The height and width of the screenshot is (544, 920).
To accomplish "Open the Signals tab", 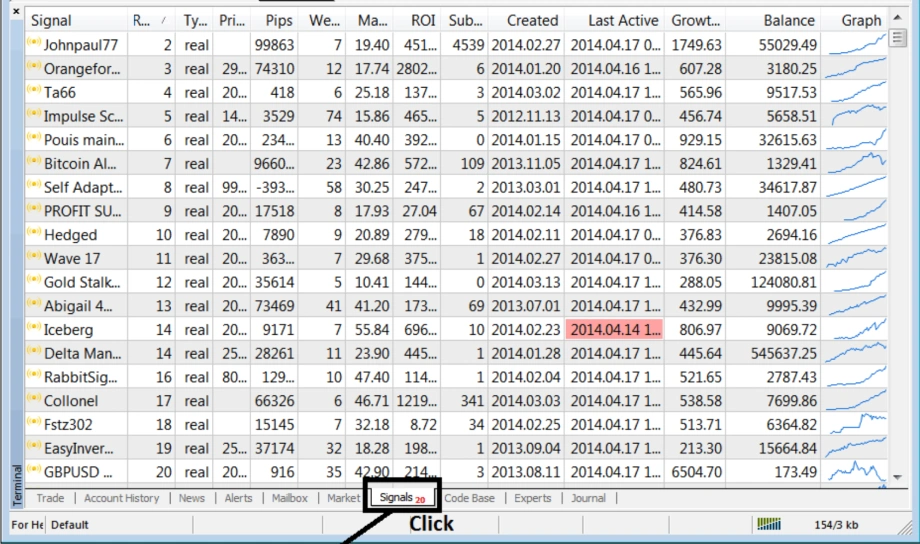I will [x=403, y=498].
